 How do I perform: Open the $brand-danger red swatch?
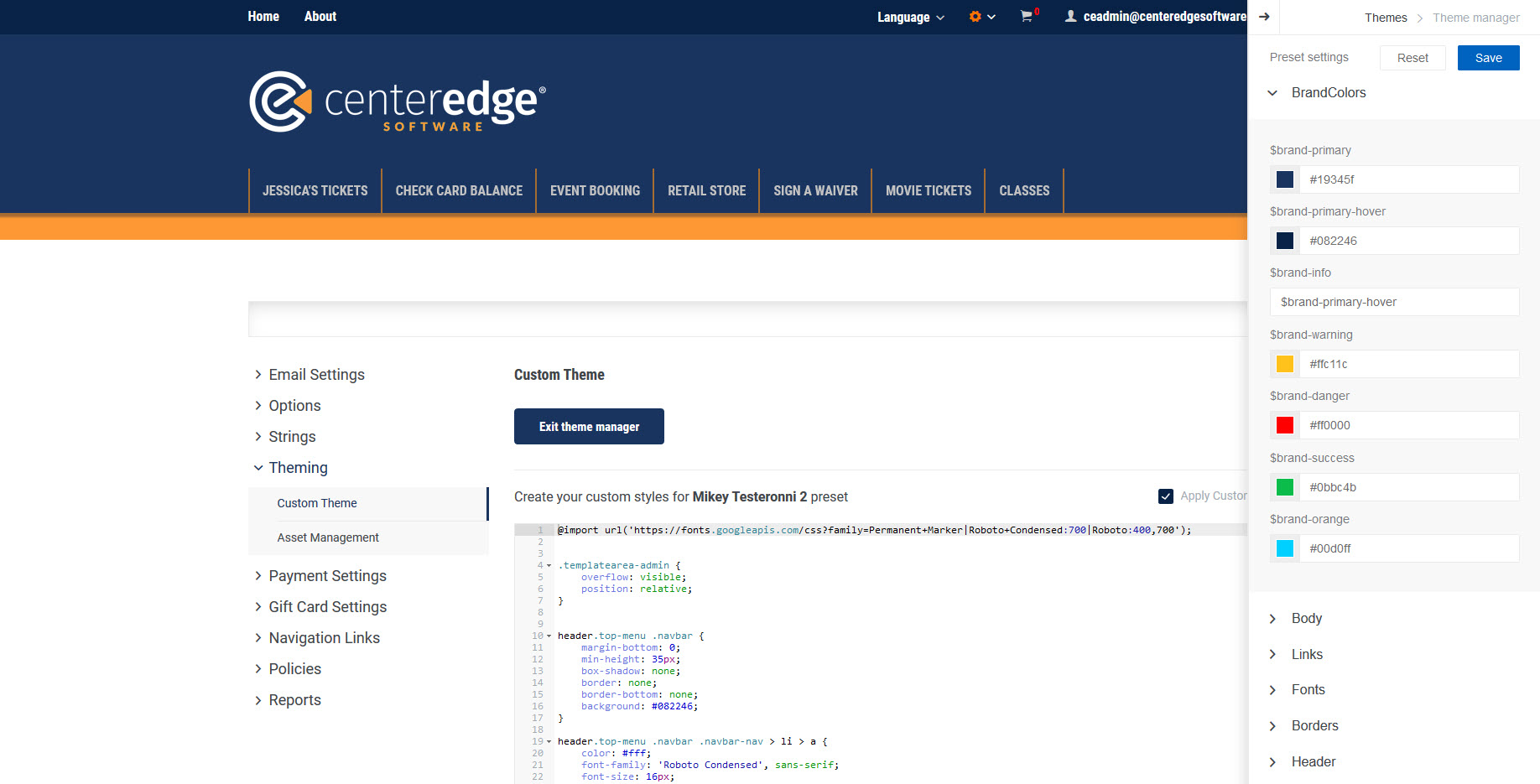[x=1284, y=425]
